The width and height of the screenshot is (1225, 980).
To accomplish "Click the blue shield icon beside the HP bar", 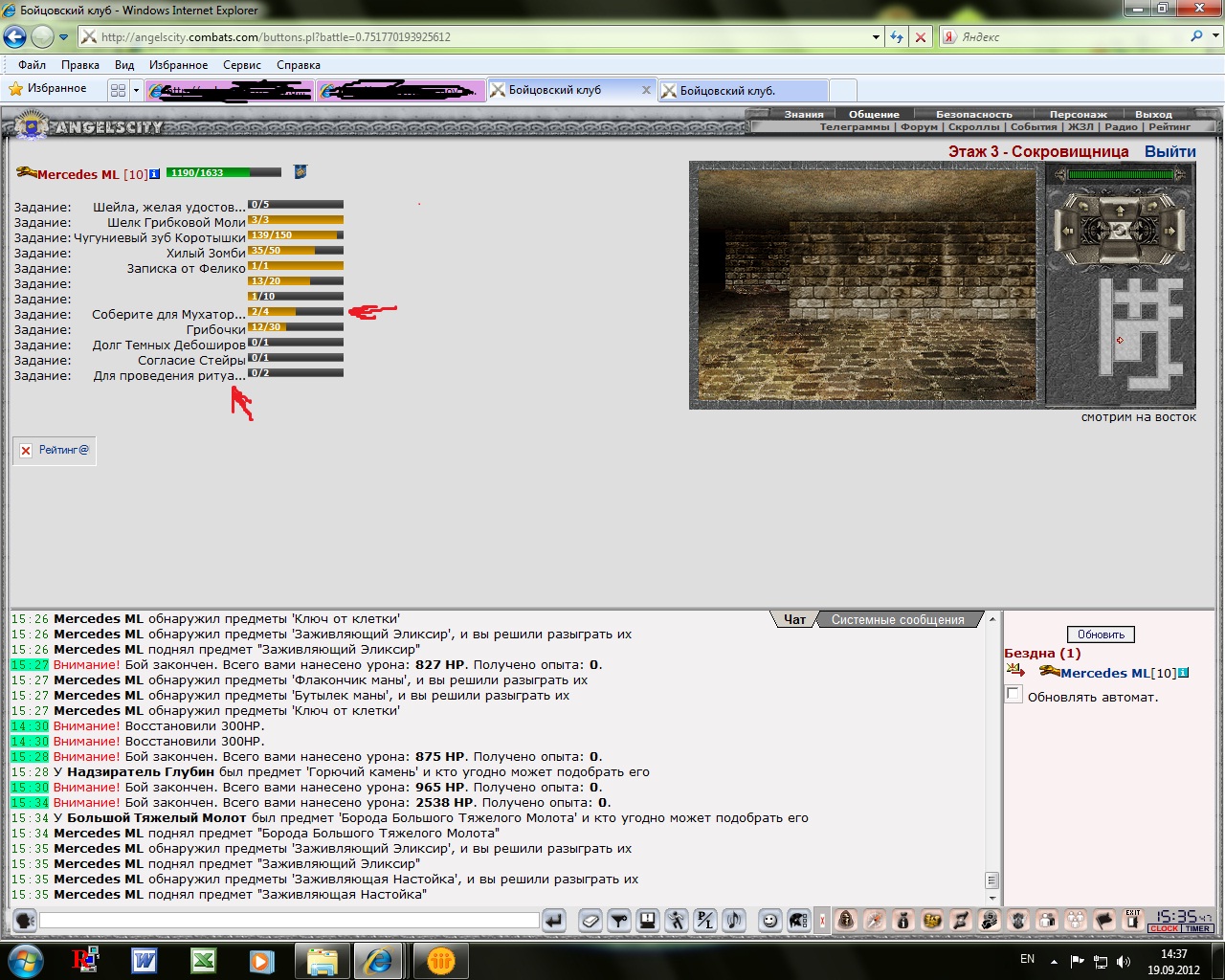I will tap(300, 172).
